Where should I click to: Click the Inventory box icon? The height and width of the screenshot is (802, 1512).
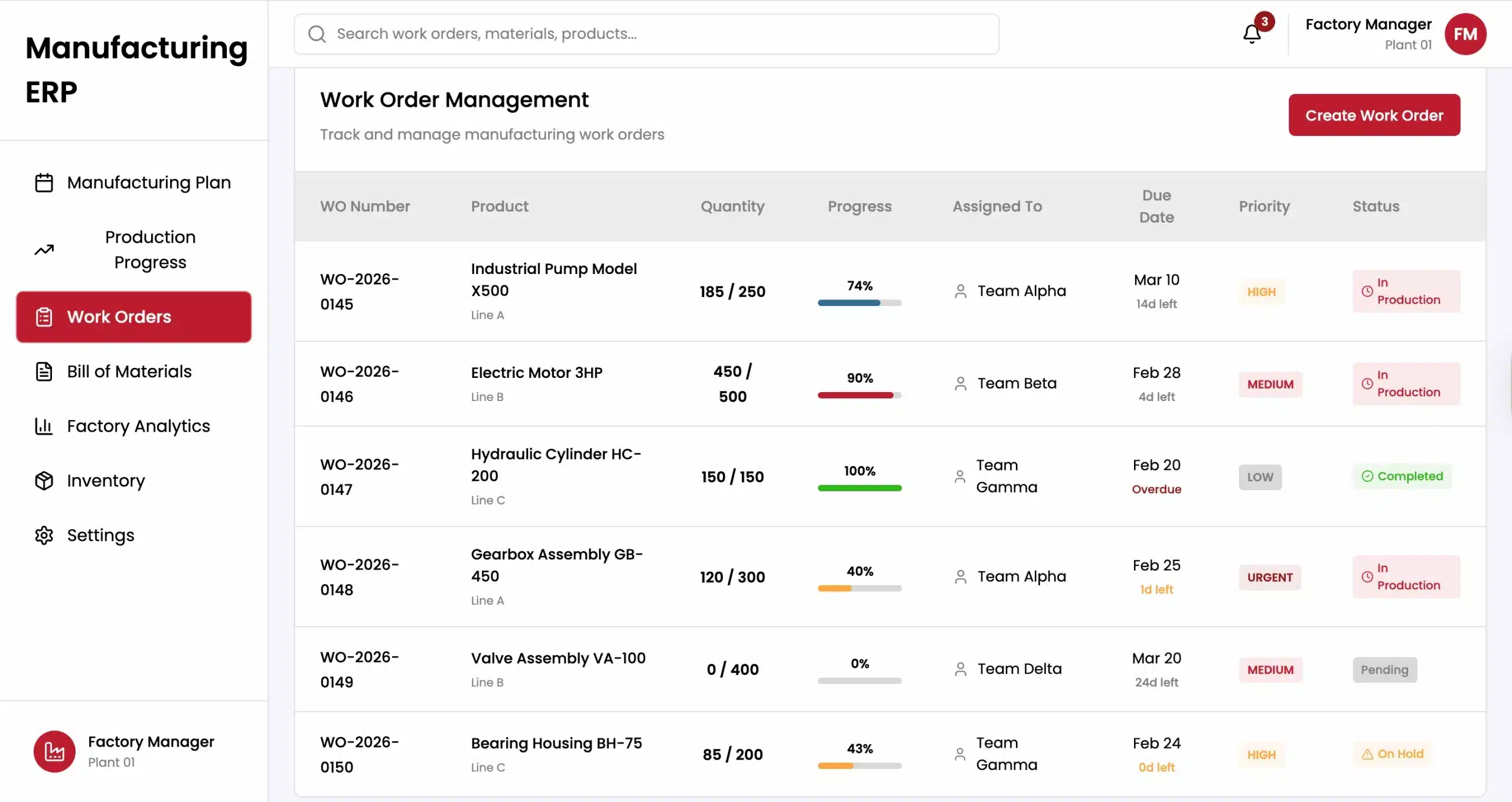coord(44,481)
